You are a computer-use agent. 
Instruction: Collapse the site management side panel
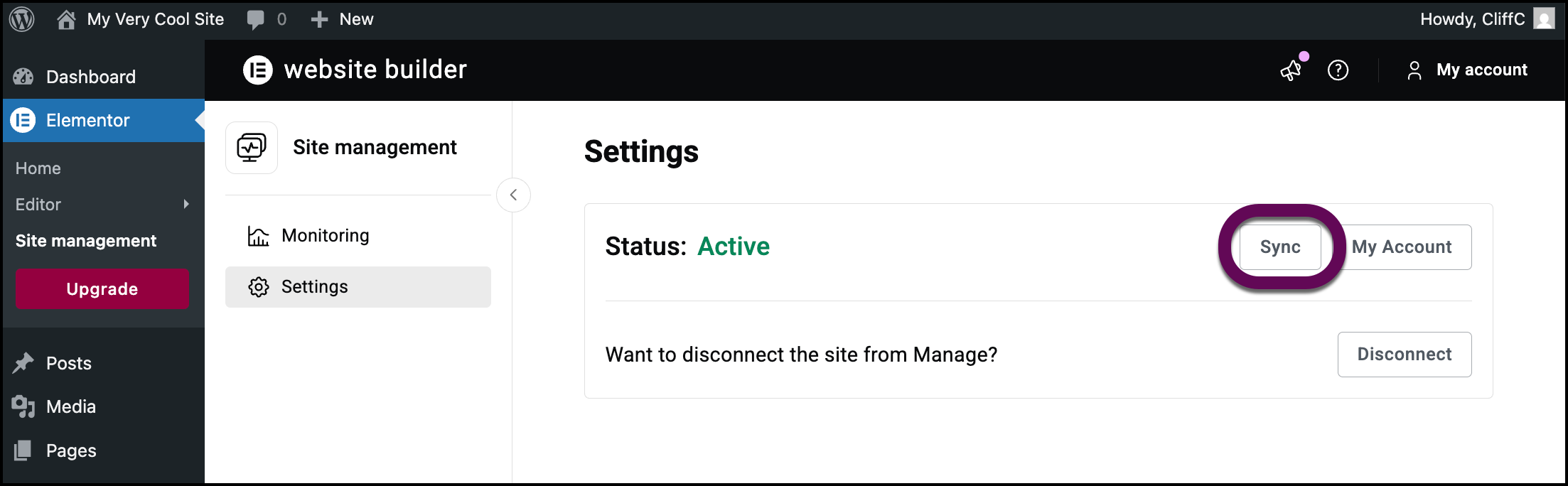(513, 195)
